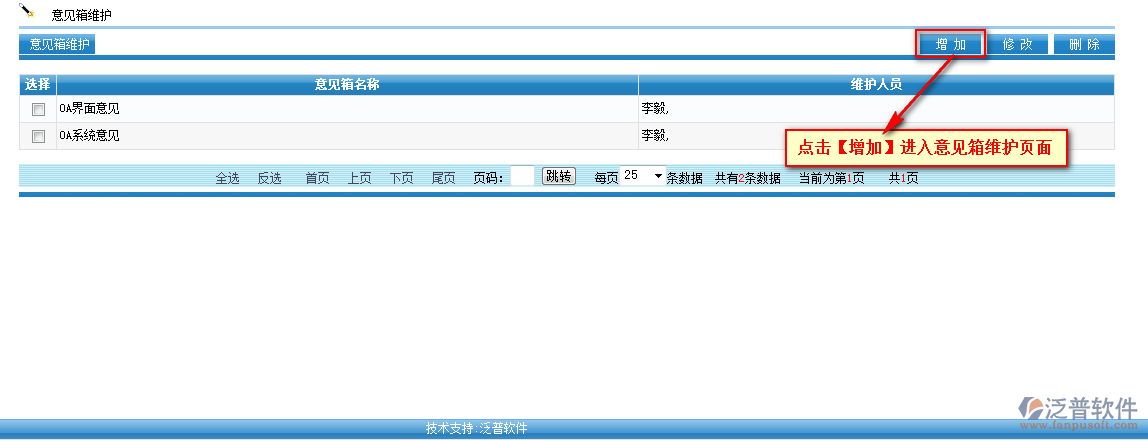This screenshot has width=1148, height=441.
Task: Go to next page via 下页
Action: [401, 178]
